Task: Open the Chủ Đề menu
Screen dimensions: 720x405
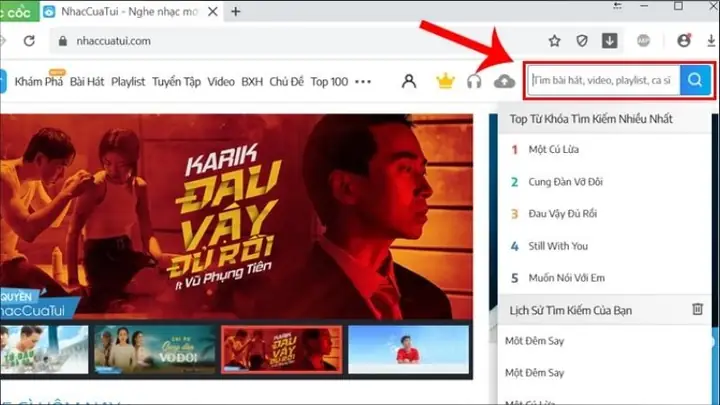Action: click(287, 82)
